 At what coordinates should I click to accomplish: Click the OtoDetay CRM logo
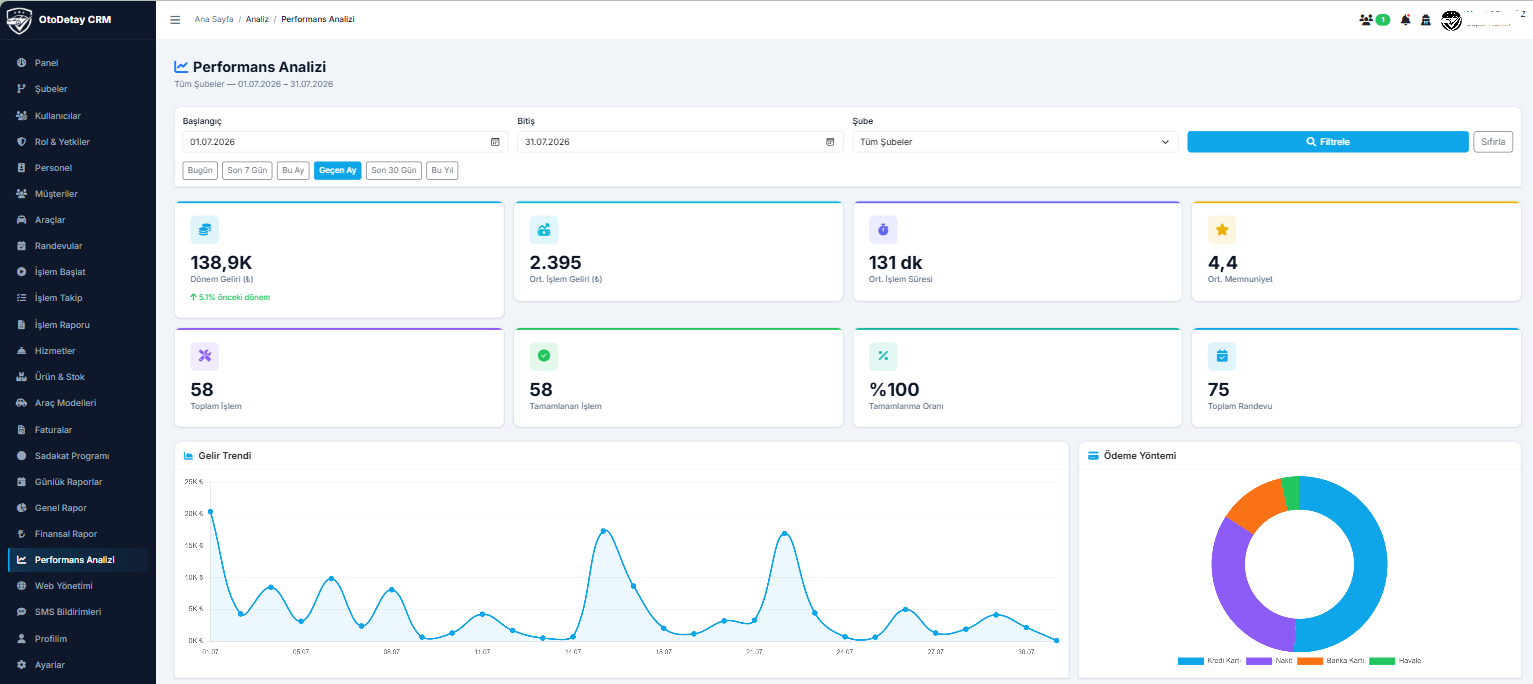click(20, 20)
